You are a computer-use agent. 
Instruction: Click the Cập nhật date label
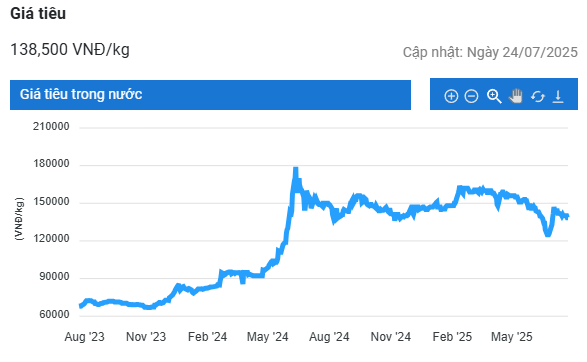(x=490, y=52)
